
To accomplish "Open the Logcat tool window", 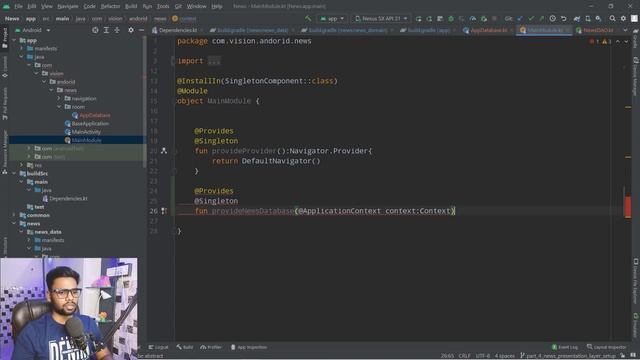I will pos(158,347).
